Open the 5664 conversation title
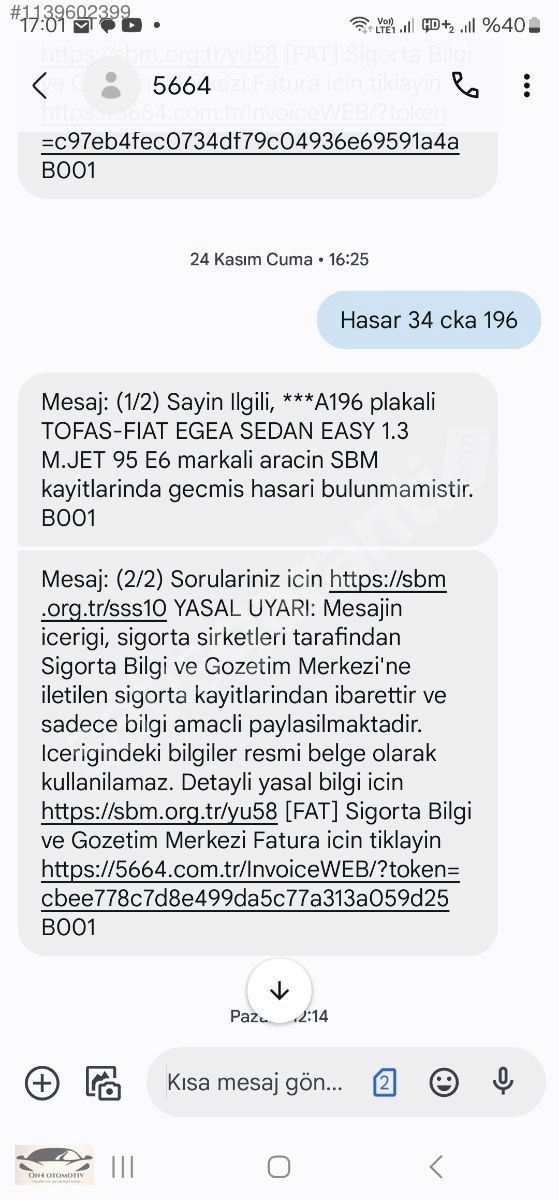 tap(182, 86)
